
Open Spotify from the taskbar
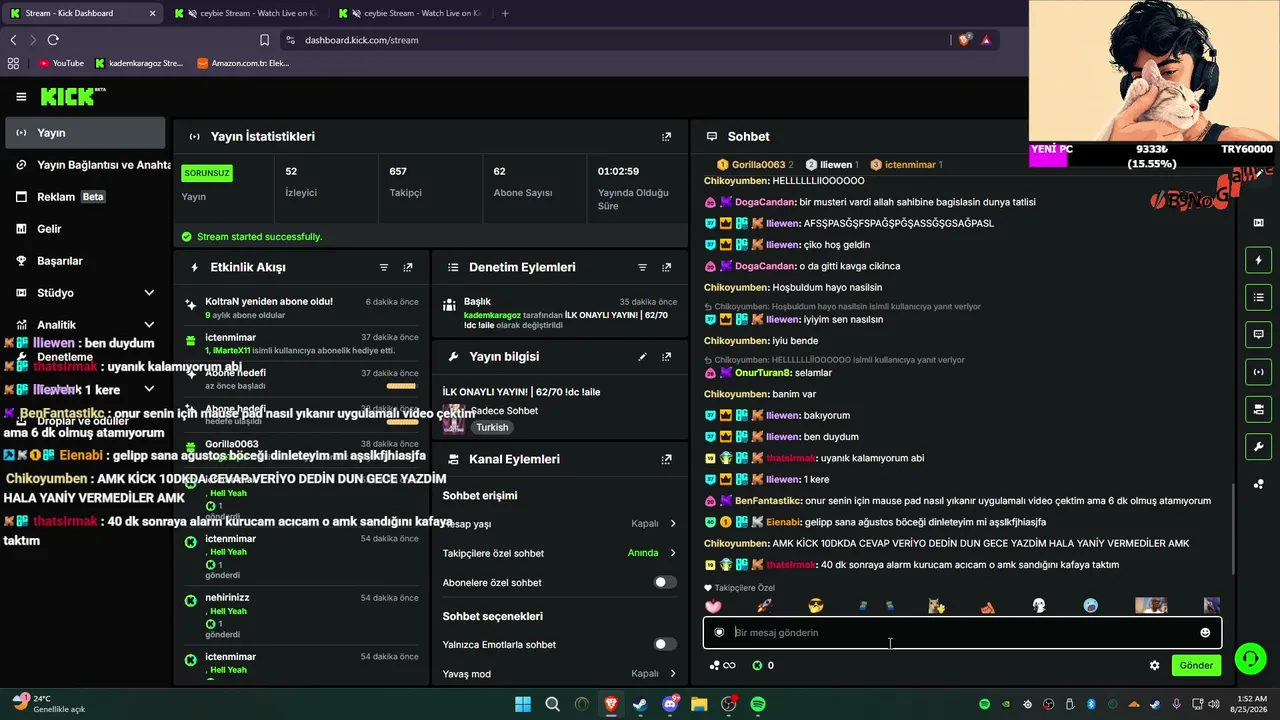coord(758,704)
